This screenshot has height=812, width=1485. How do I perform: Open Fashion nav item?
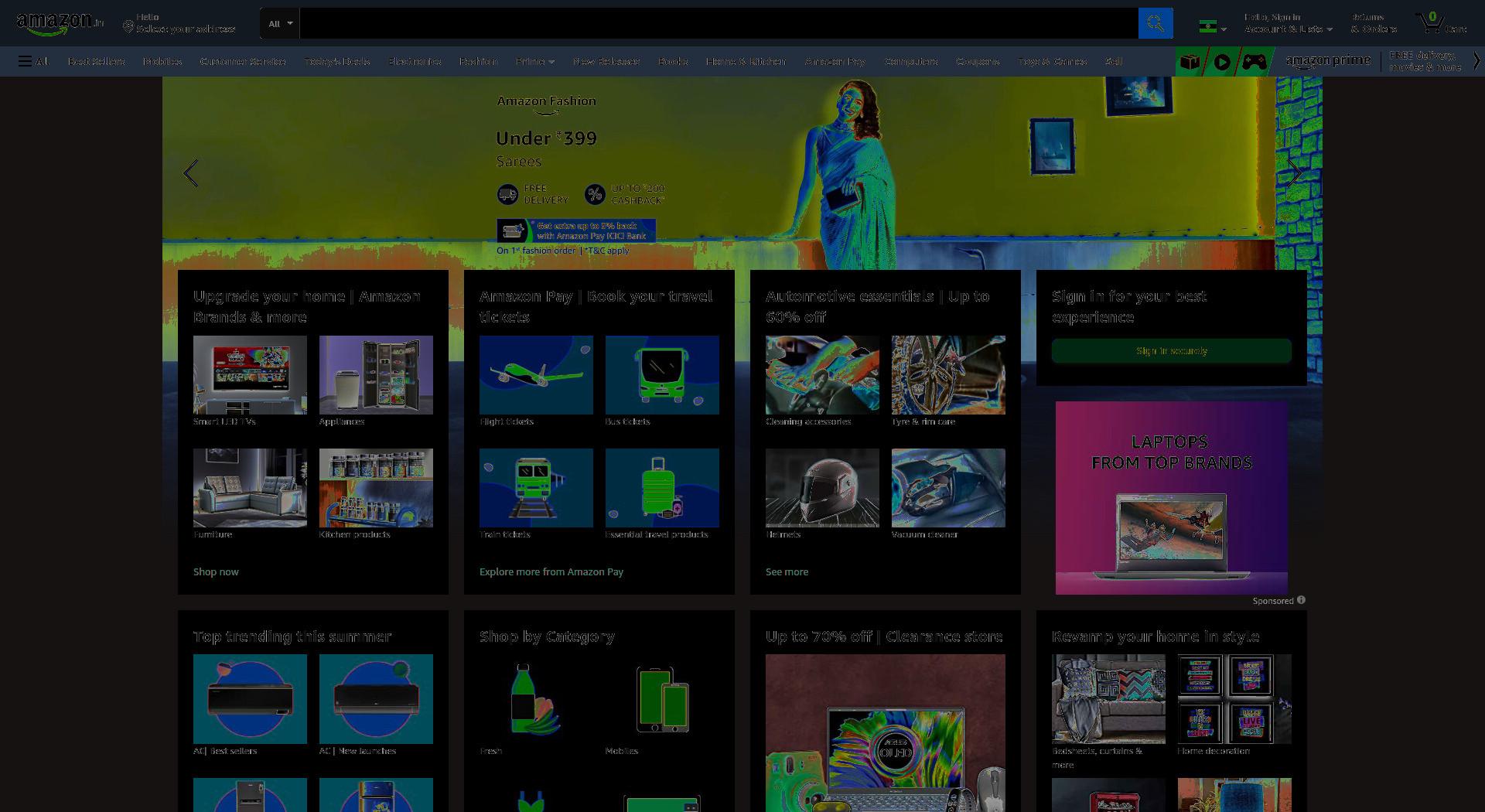click(479, 61)
